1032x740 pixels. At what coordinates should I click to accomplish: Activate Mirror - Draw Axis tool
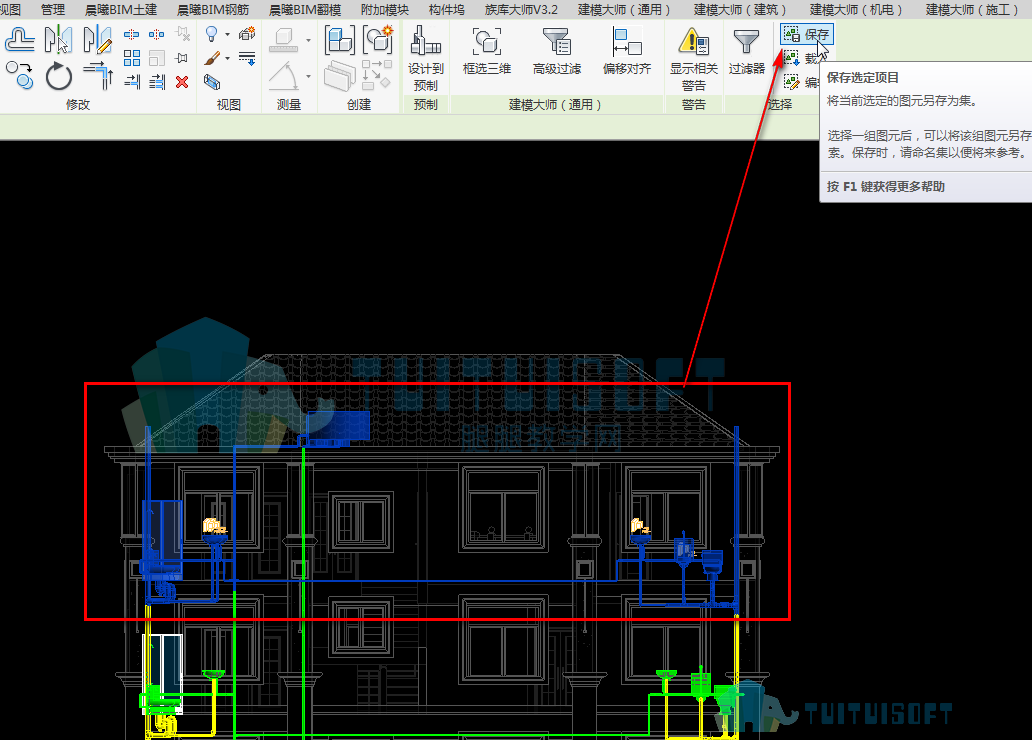97,40
